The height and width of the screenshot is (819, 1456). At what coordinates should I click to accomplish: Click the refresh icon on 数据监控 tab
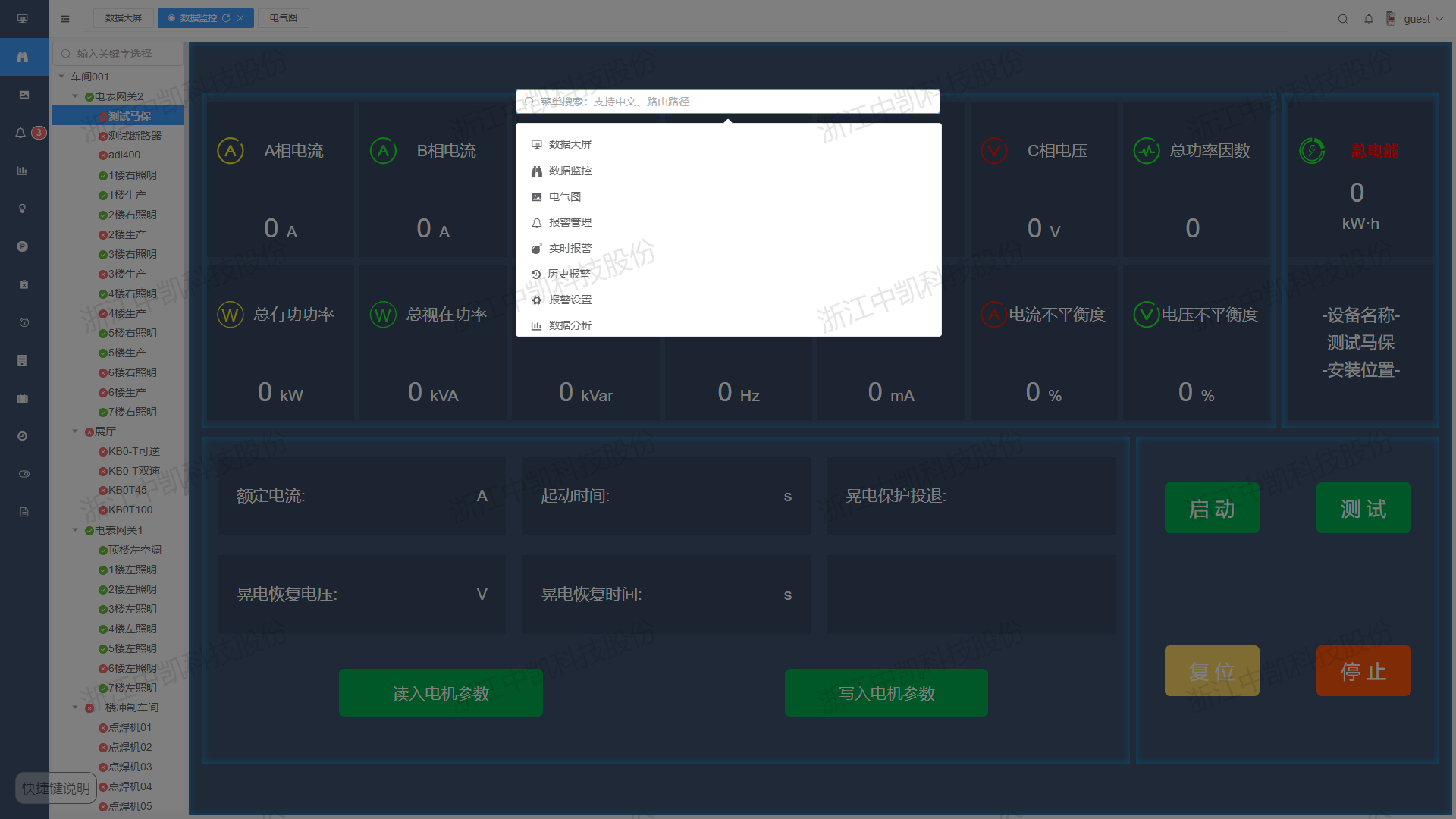(226, 18)
